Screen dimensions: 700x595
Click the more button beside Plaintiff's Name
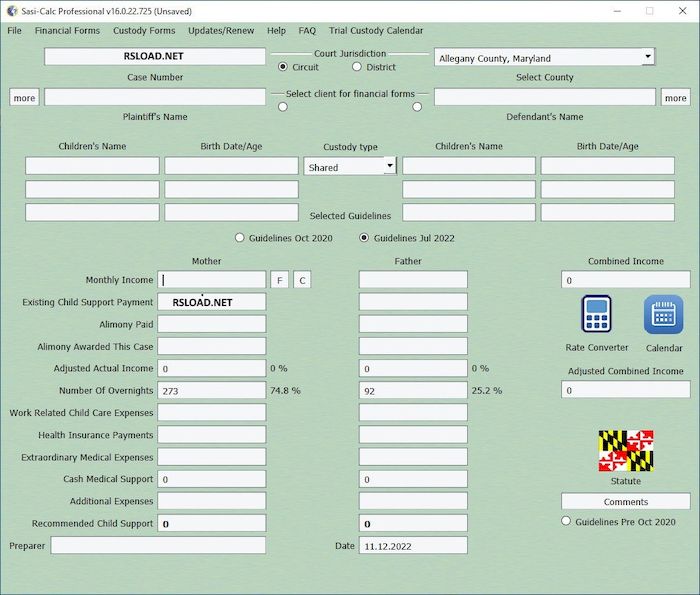[24, 97]
